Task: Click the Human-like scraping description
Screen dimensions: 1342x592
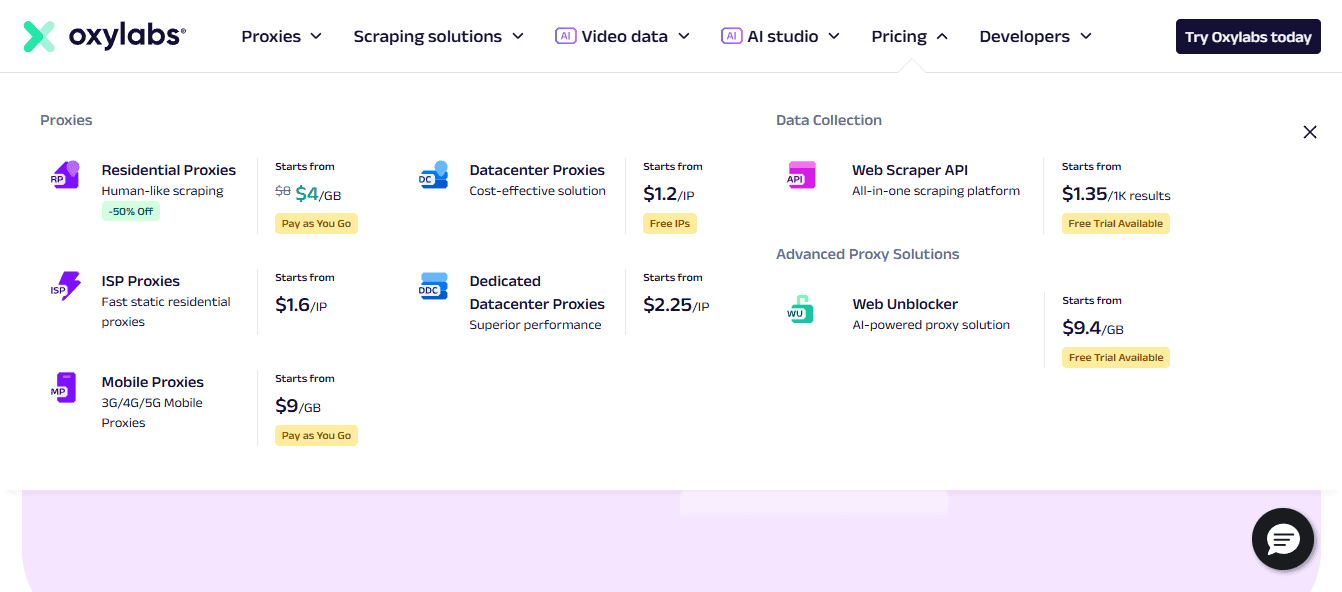Action: (162, 191)
